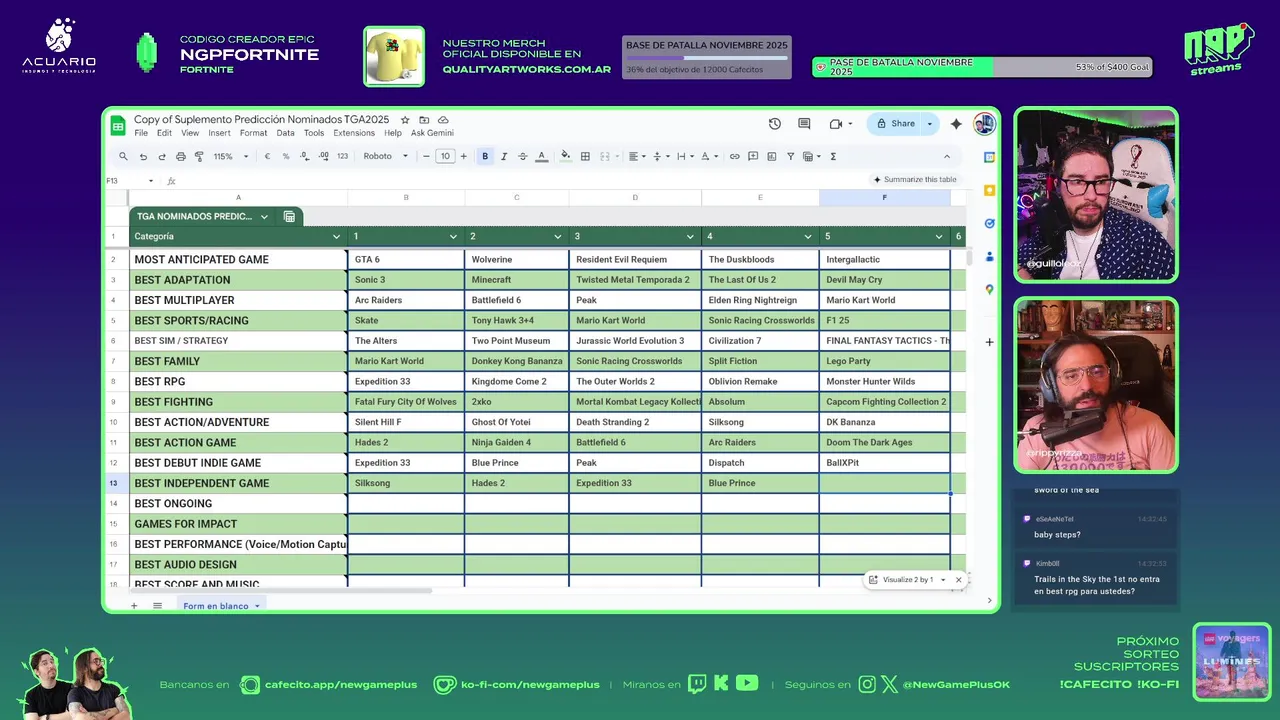This screenshot has height=720, width=1280.
Task: Create a filter using funnel icon
Action: pyautogui.click(x=790, y=156)
